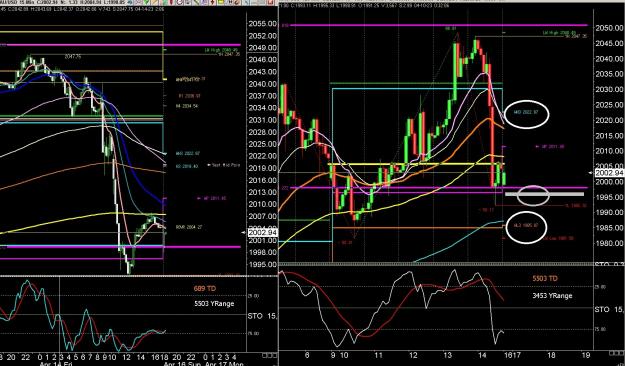This screenshot has height=366, width=625.
Task: Select the 689 TD label
Action: tap(205, 288)
